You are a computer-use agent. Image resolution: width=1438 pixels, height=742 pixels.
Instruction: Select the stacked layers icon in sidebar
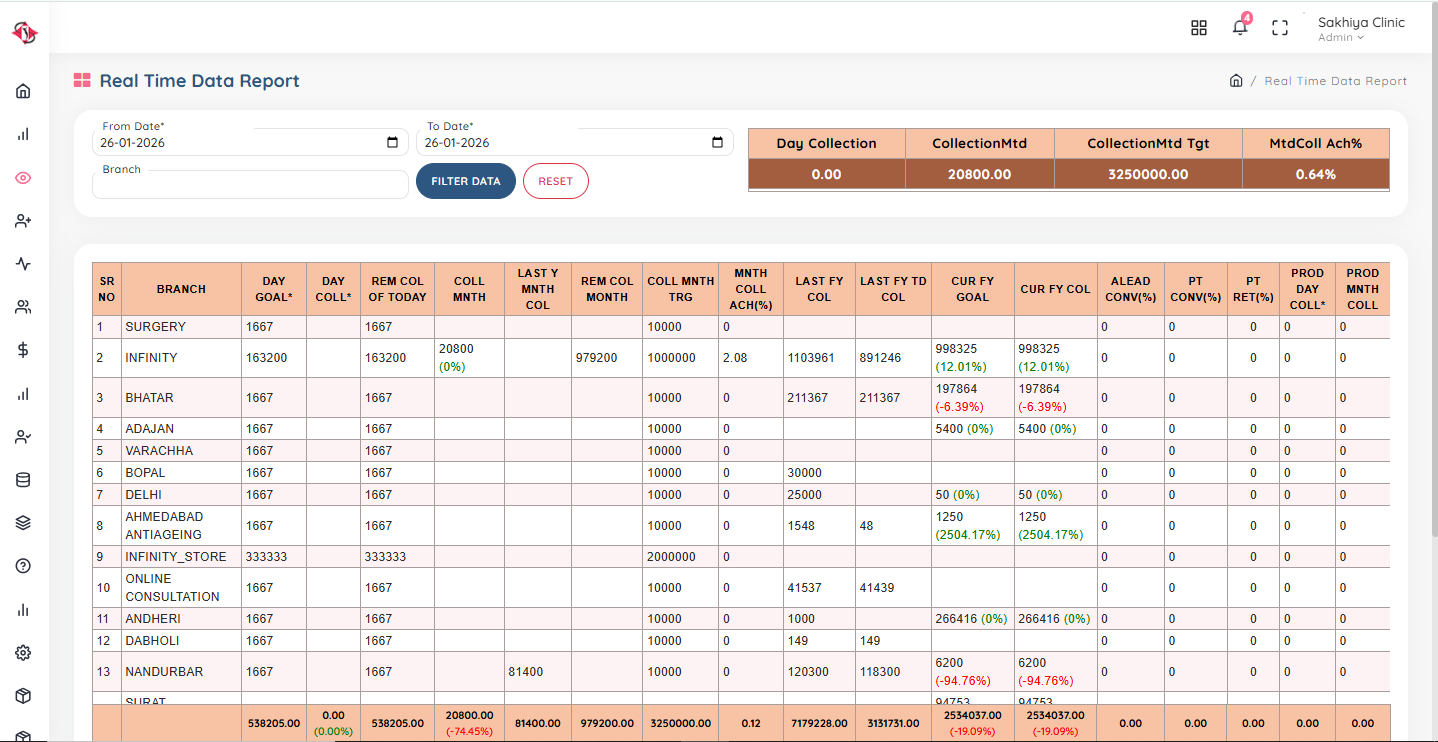[22, 522]
